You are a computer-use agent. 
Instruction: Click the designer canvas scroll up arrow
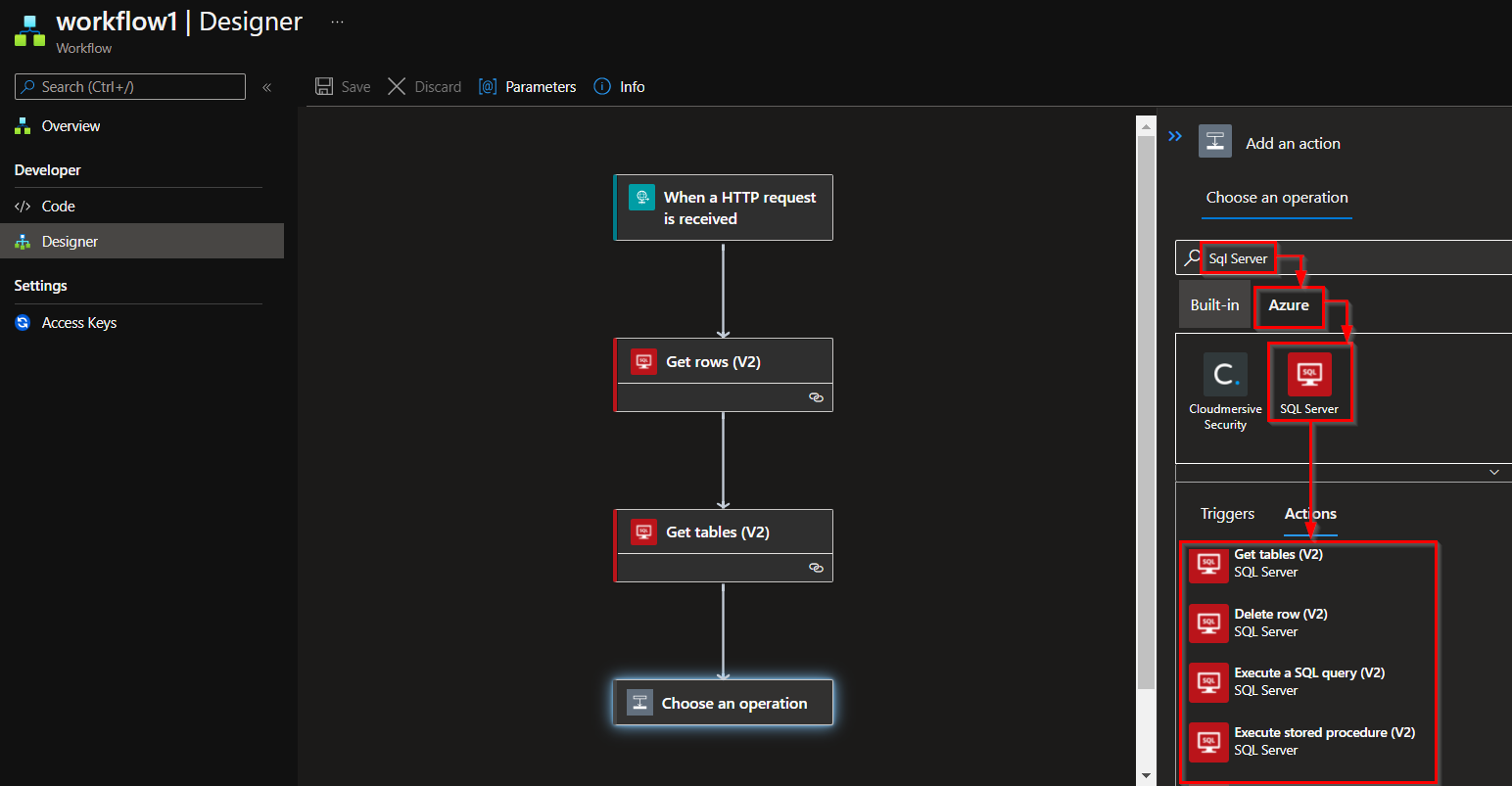pyautogui.click(x=1146, y=126)
